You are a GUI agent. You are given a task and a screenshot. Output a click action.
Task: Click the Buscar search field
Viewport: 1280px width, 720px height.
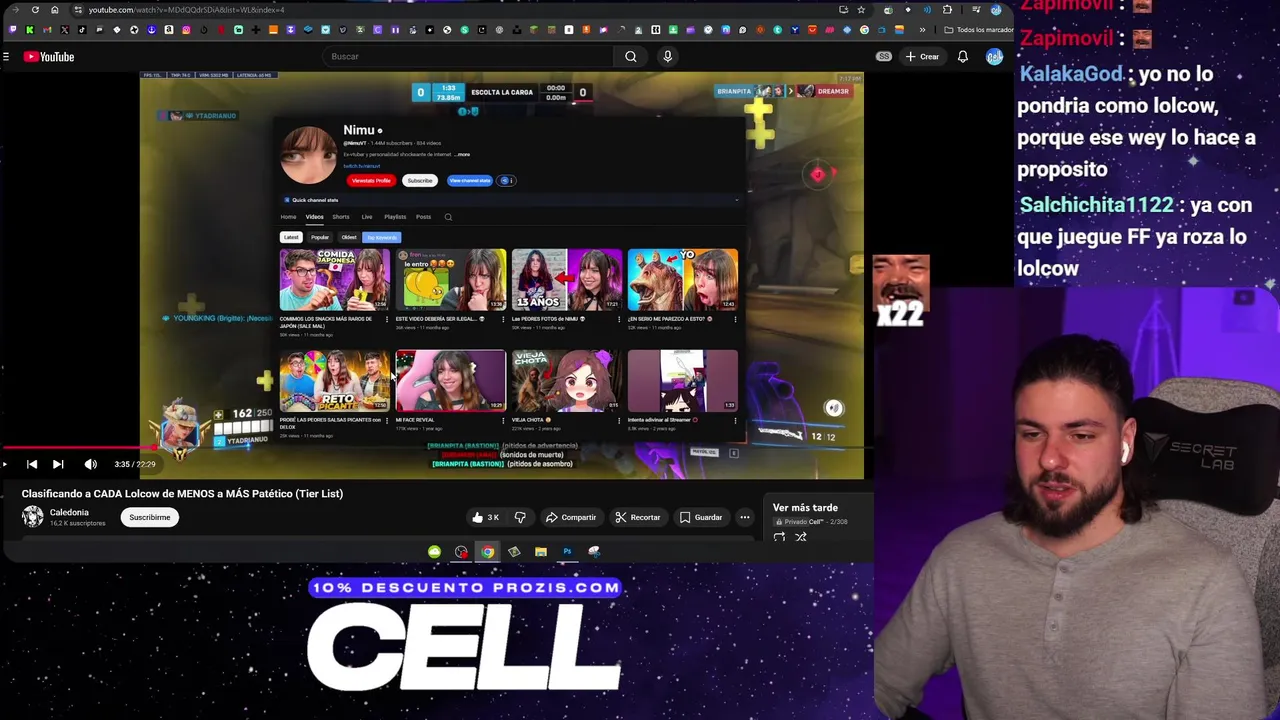pos(470,57)
